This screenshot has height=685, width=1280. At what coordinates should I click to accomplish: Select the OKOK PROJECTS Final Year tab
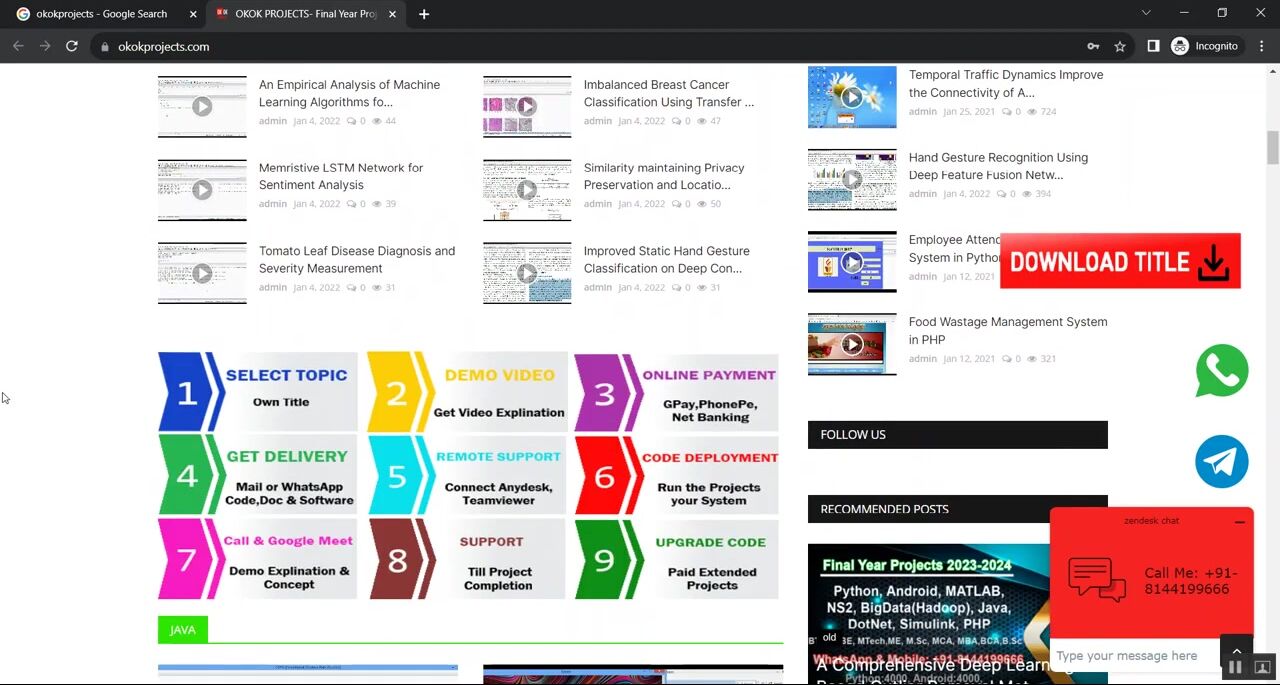pyautogui.click(x=306, y=14)
